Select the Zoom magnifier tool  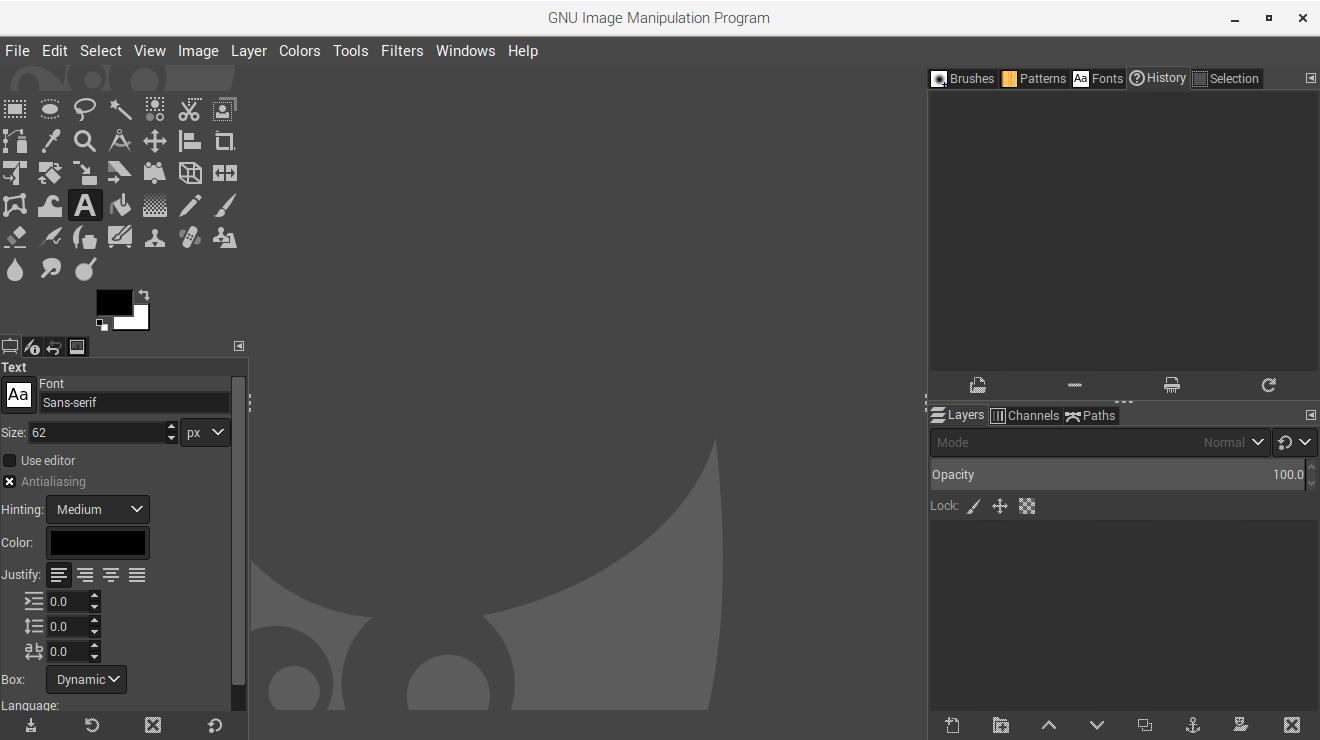[85, 141]
